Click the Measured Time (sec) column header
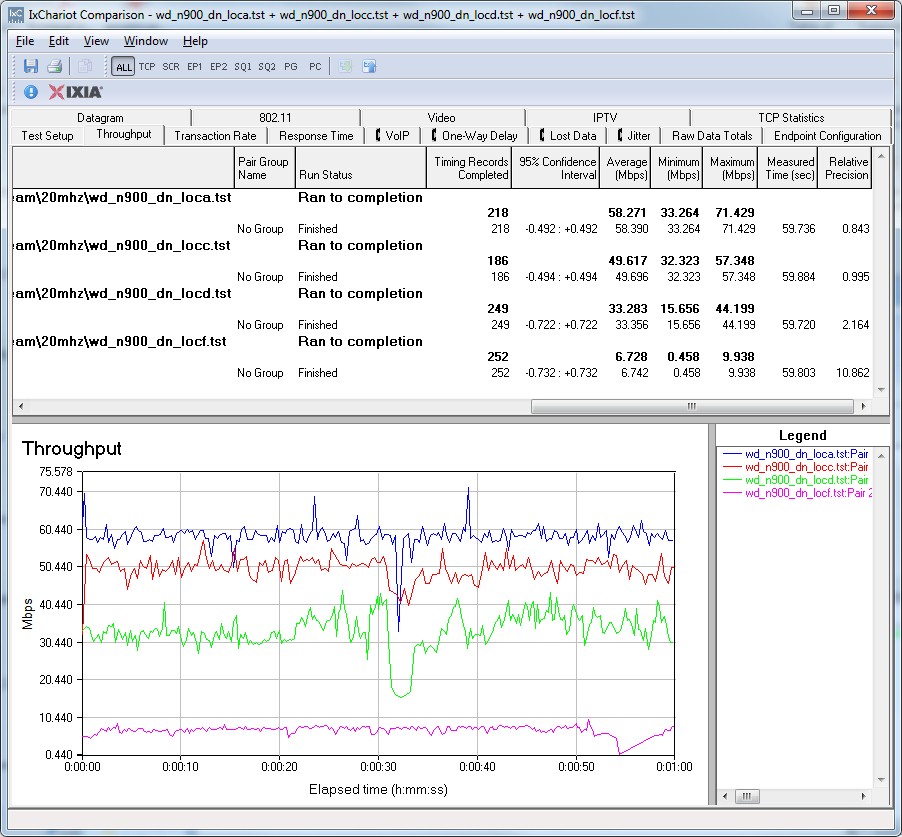This screenshot has height=837, width=902. point(788,168)
